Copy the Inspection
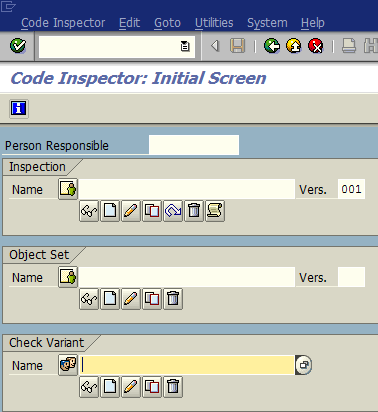This screenshot has height=412, width=378. 152,211
